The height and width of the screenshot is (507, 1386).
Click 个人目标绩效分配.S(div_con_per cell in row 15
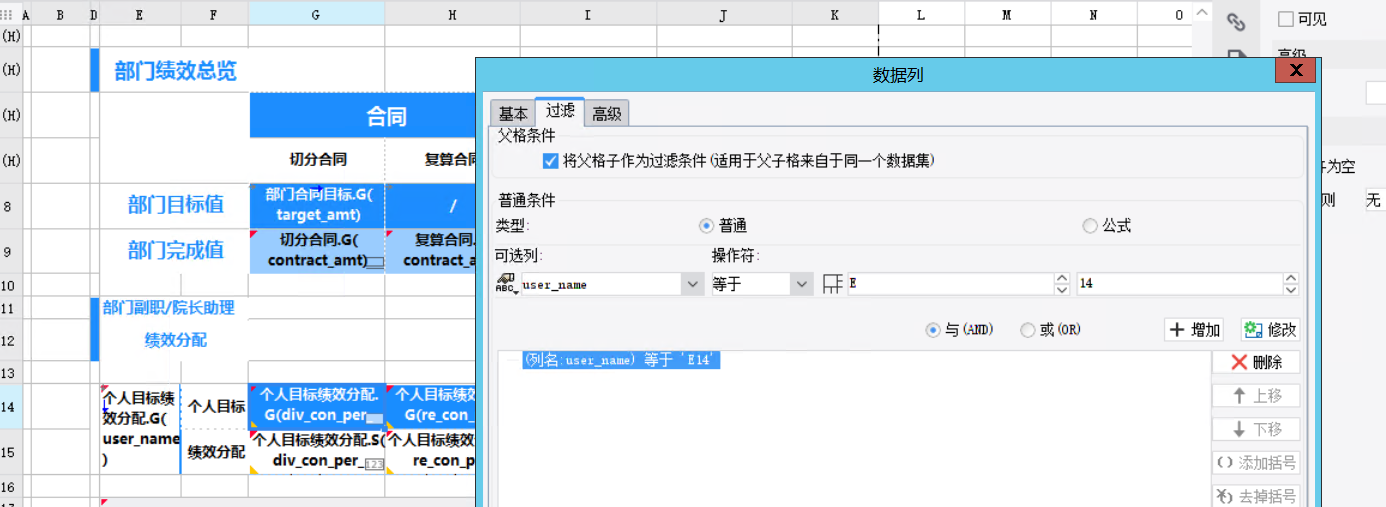317,452
